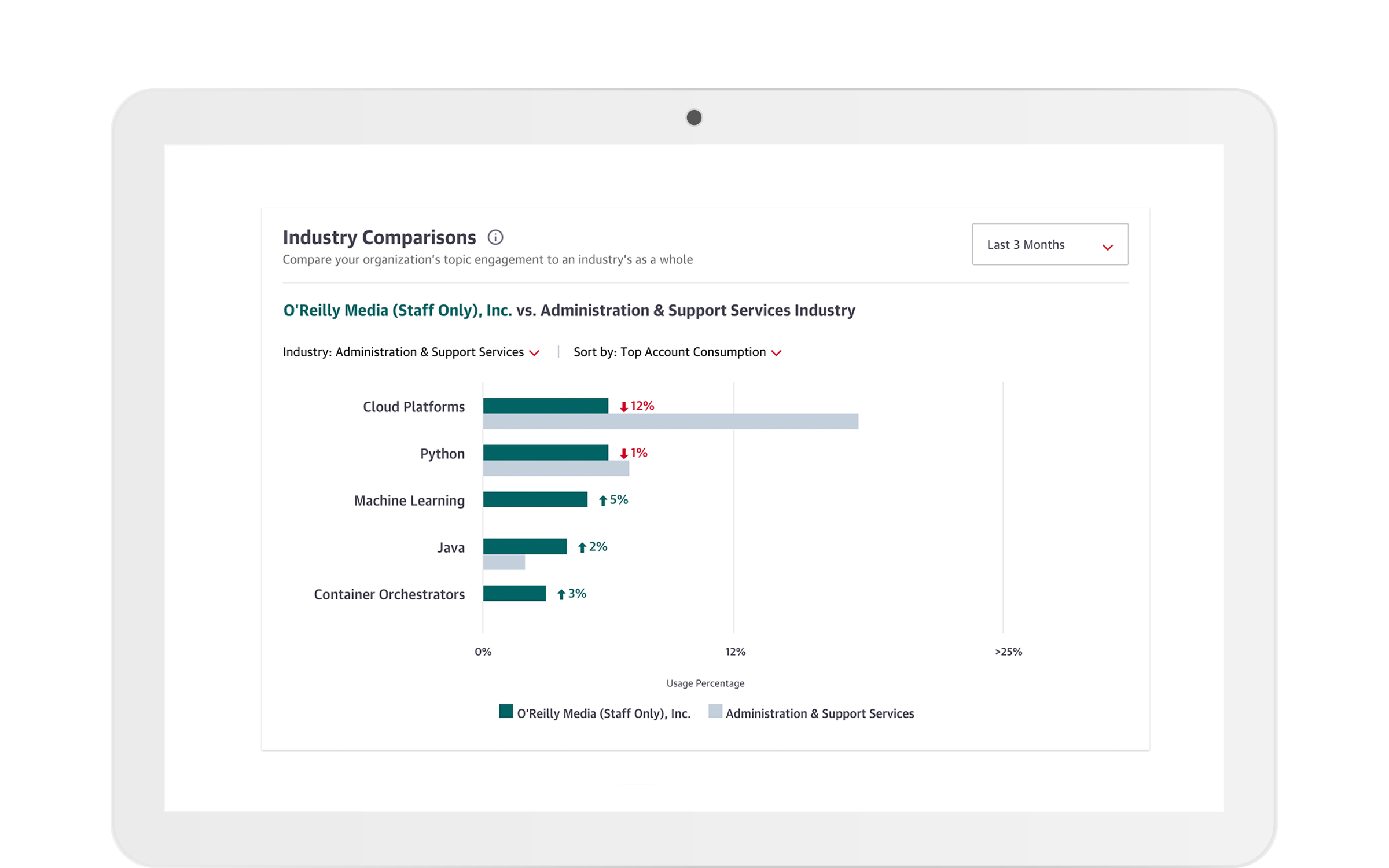Click the green up arrow next to 5%
The height and width of the screenshot is (868, 1389).
tap(603, 501)
